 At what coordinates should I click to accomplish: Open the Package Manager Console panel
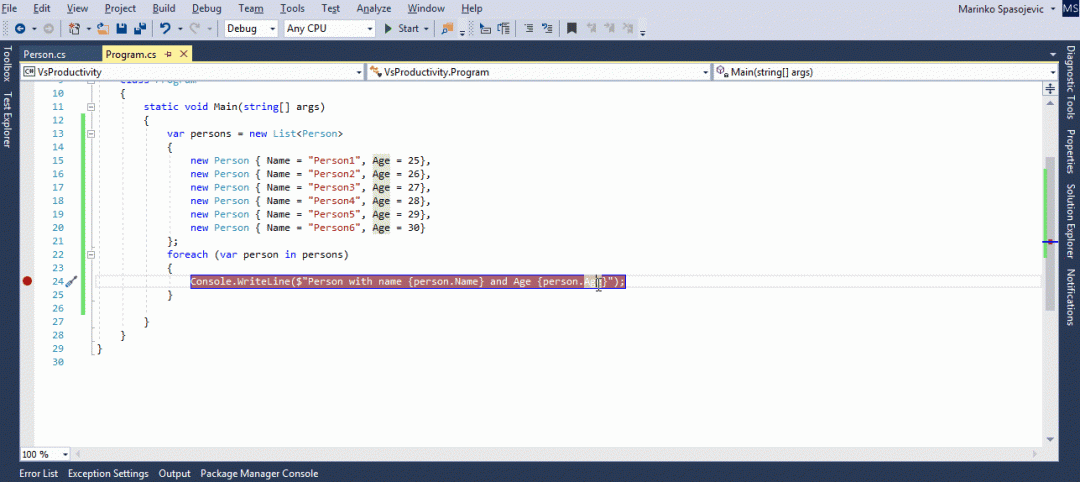tap(259, 474)
